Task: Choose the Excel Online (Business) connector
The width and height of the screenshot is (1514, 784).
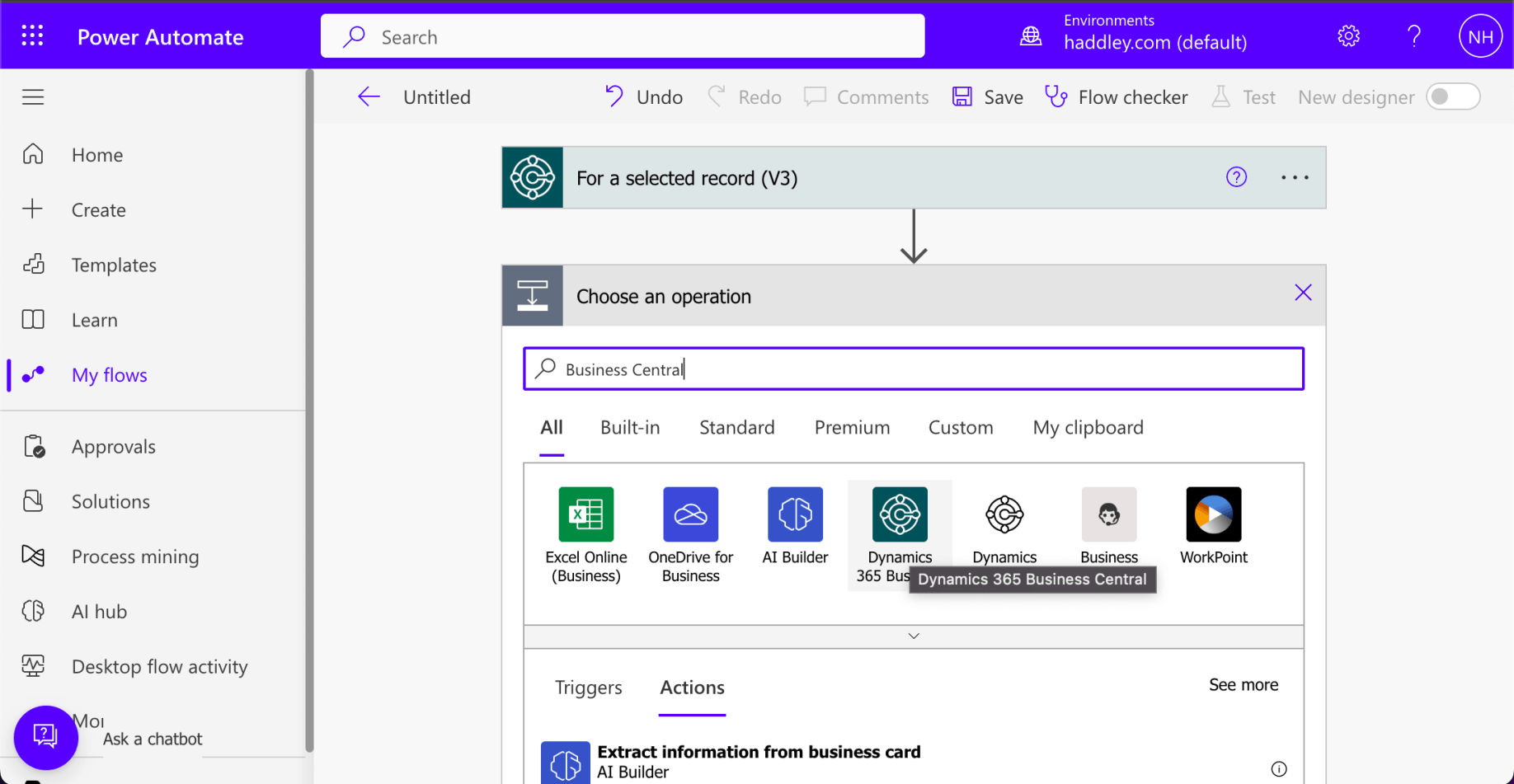Action: coord(585,514)
